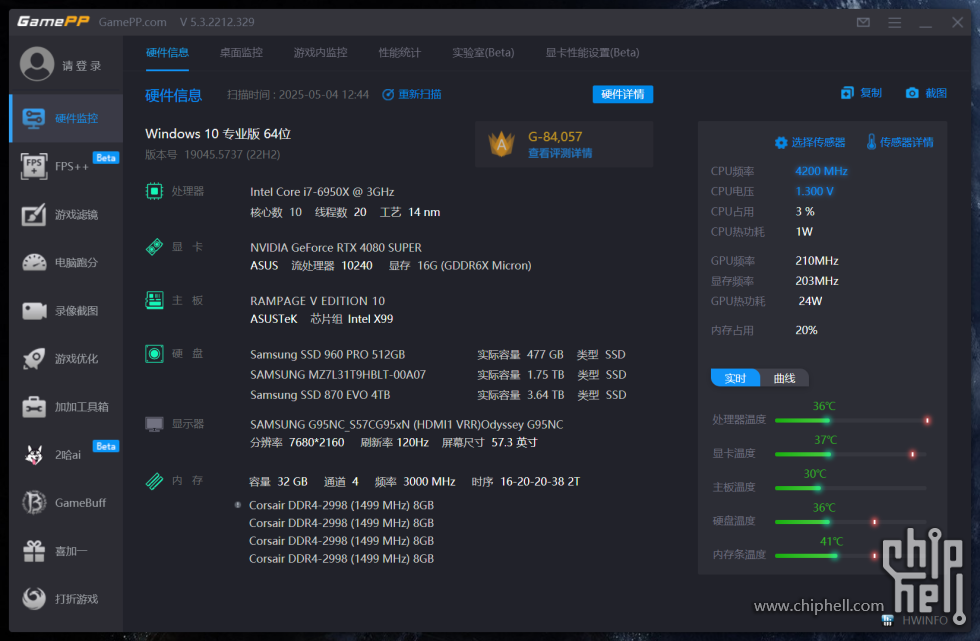Click 复制 to copy hardware info
The height and width of the screenshot is (641, 980).
pos(861,93)
